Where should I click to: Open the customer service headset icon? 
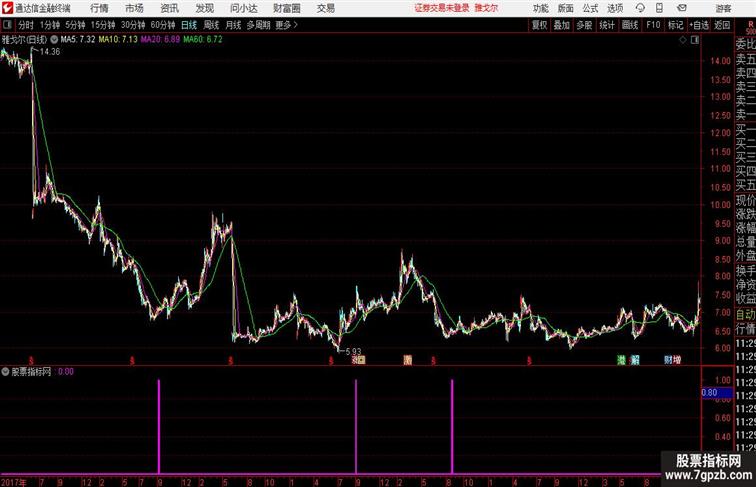pos(640,8)
